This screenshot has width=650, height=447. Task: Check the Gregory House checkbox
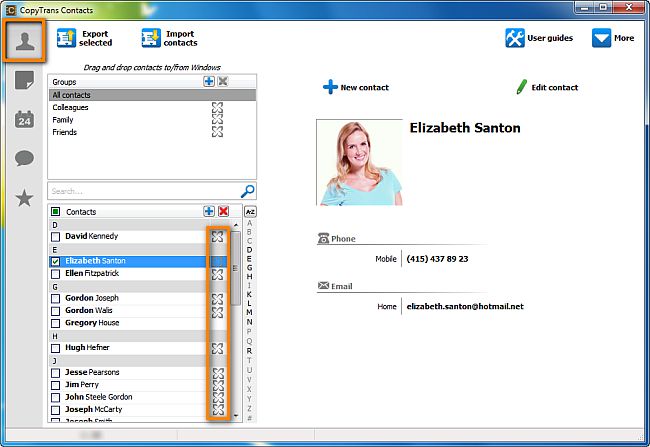tap(55, 323)
